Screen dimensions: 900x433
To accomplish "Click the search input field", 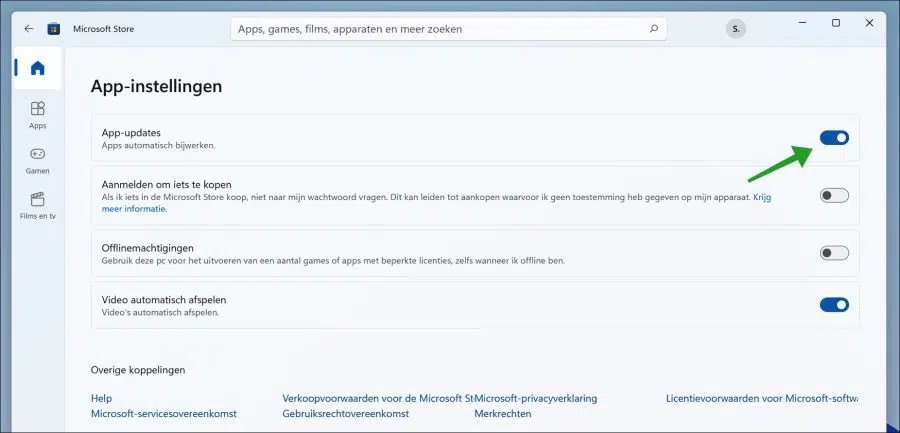I will coord(449,29).
